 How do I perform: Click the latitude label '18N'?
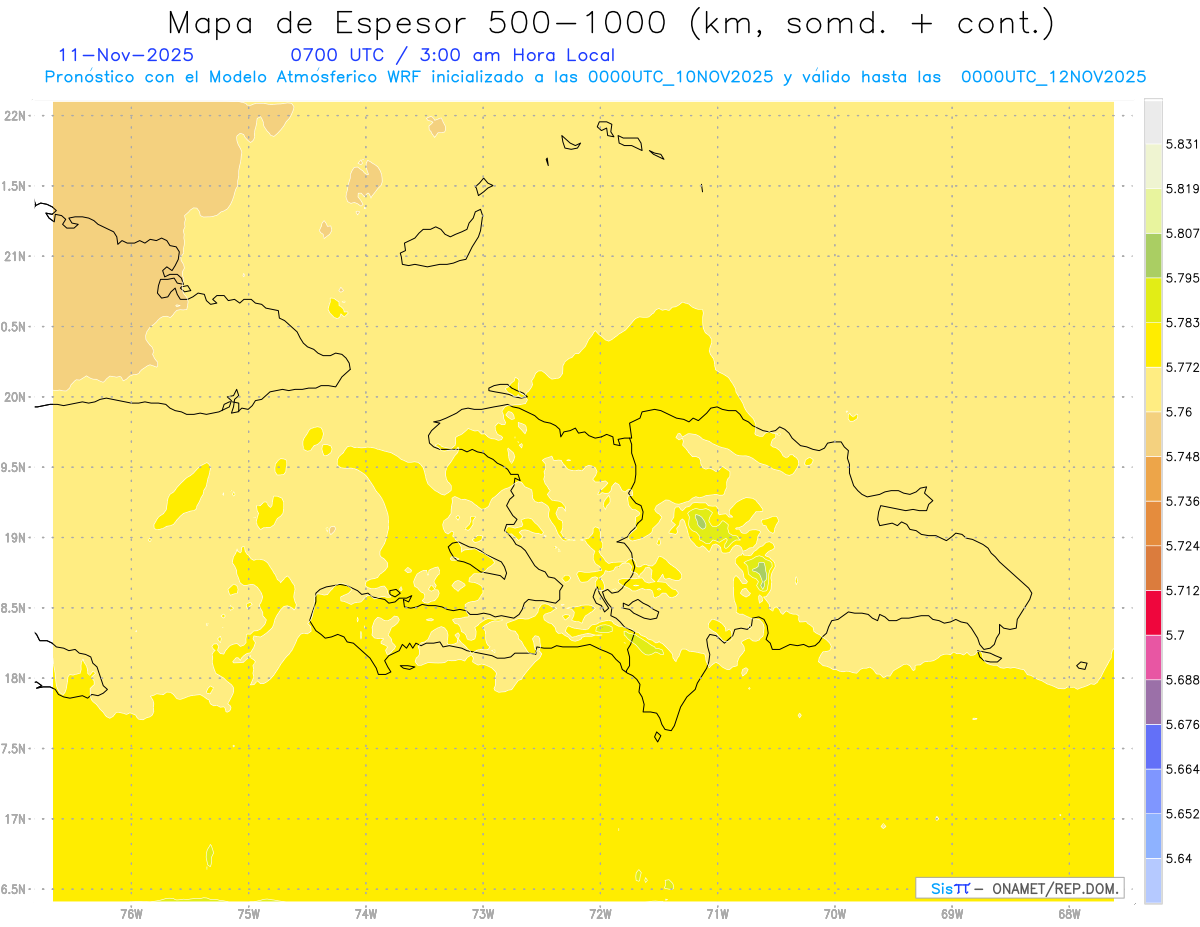[14, 678]
